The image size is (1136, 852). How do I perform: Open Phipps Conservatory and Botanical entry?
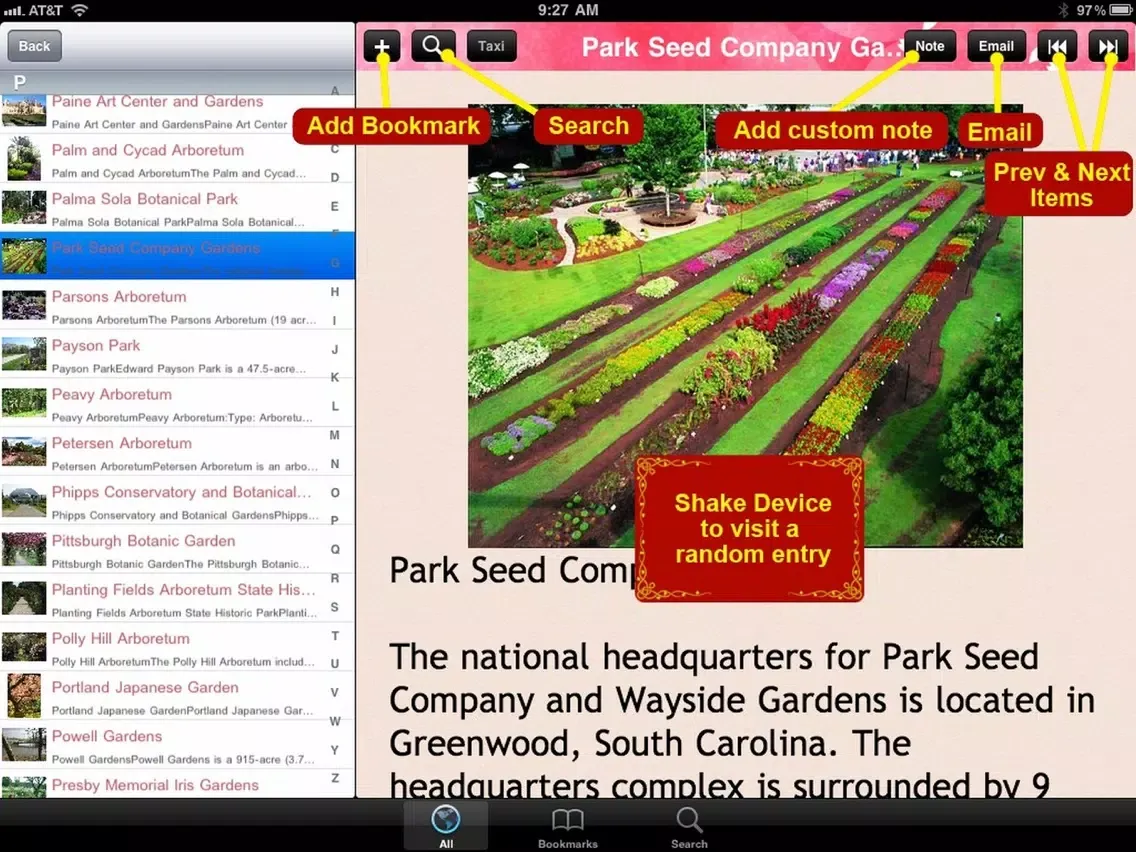click(x=178, y=501)
